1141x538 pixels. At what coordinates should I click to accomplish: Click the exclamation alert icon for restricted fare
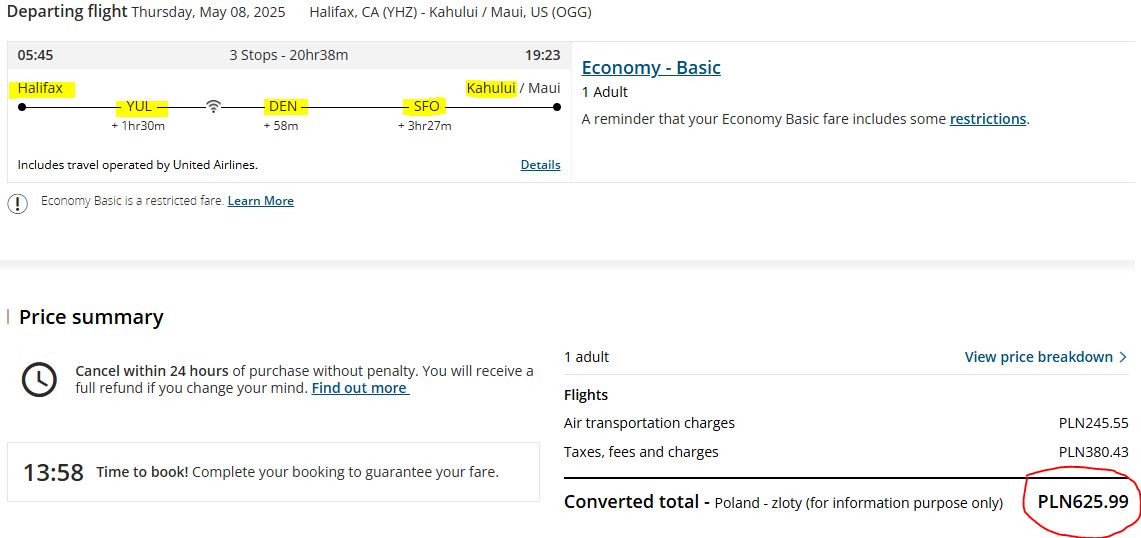(x=17, y=204)
